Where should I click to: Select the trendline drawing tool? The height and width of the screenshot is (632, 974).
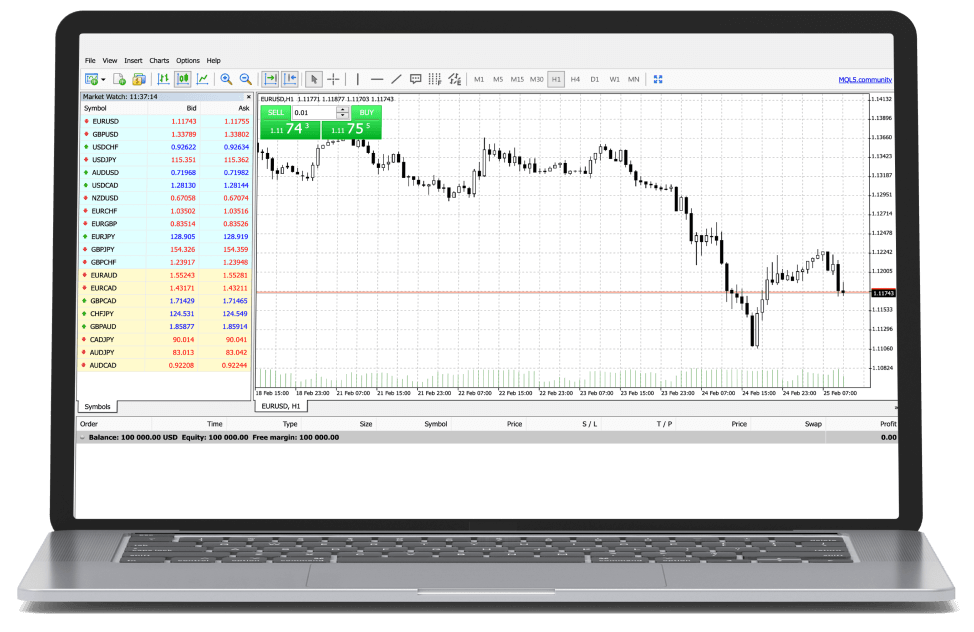click(x=396, y=79)
